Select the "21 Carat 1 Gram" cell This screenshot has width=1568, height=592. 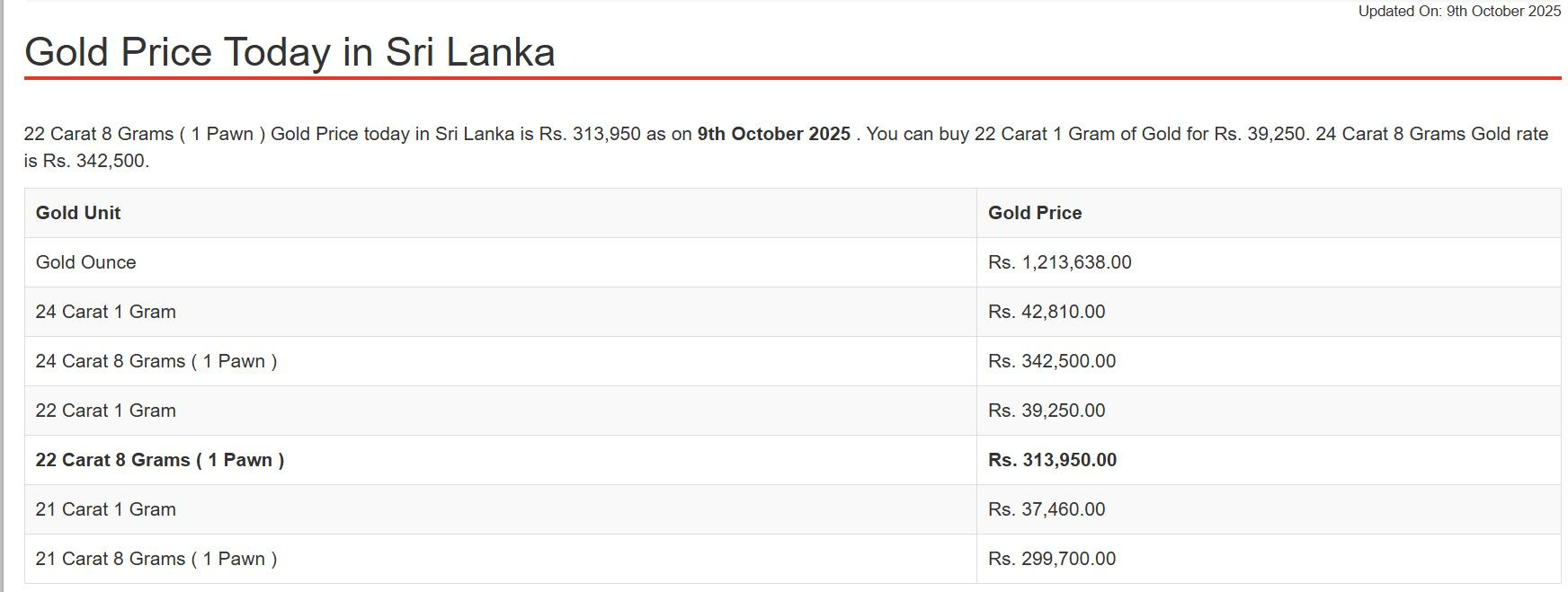coord(106,509)
